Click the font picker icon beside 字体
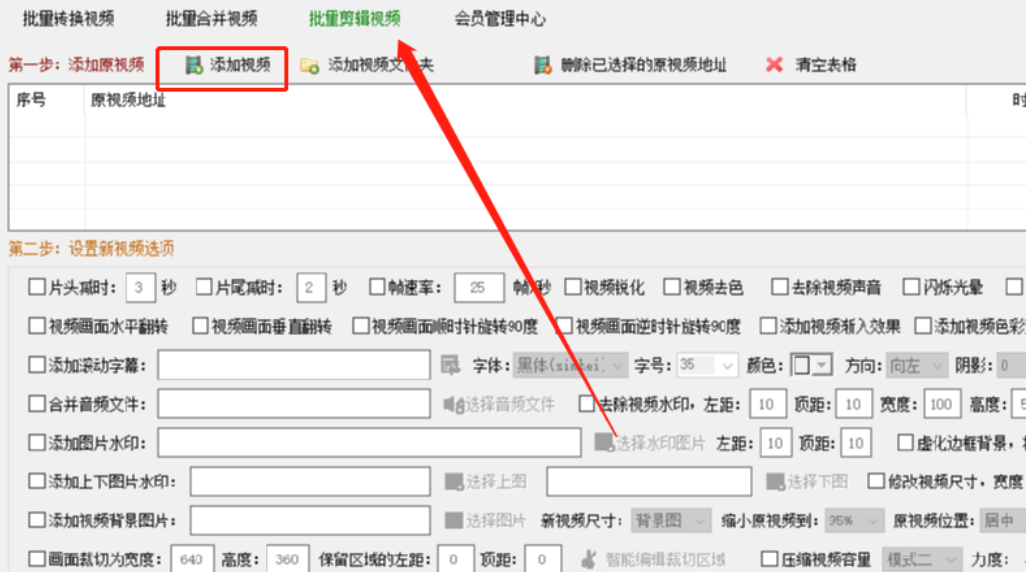 pos(450,365)
